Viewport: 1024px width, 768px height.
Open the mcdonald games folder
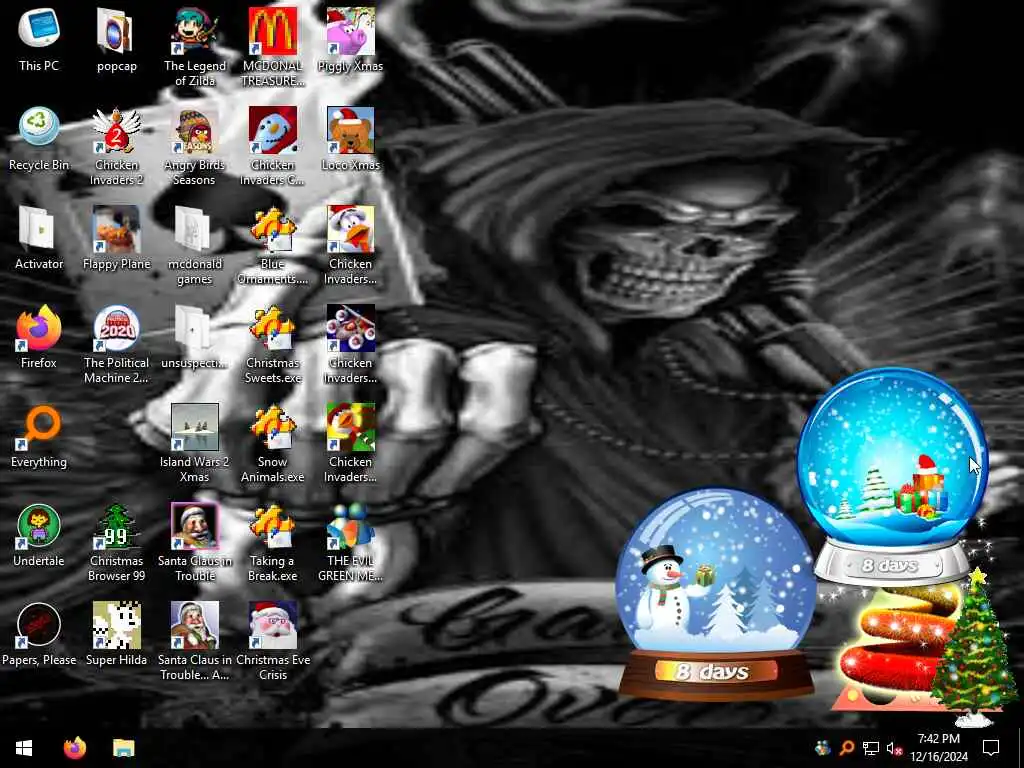pos(195,246)
